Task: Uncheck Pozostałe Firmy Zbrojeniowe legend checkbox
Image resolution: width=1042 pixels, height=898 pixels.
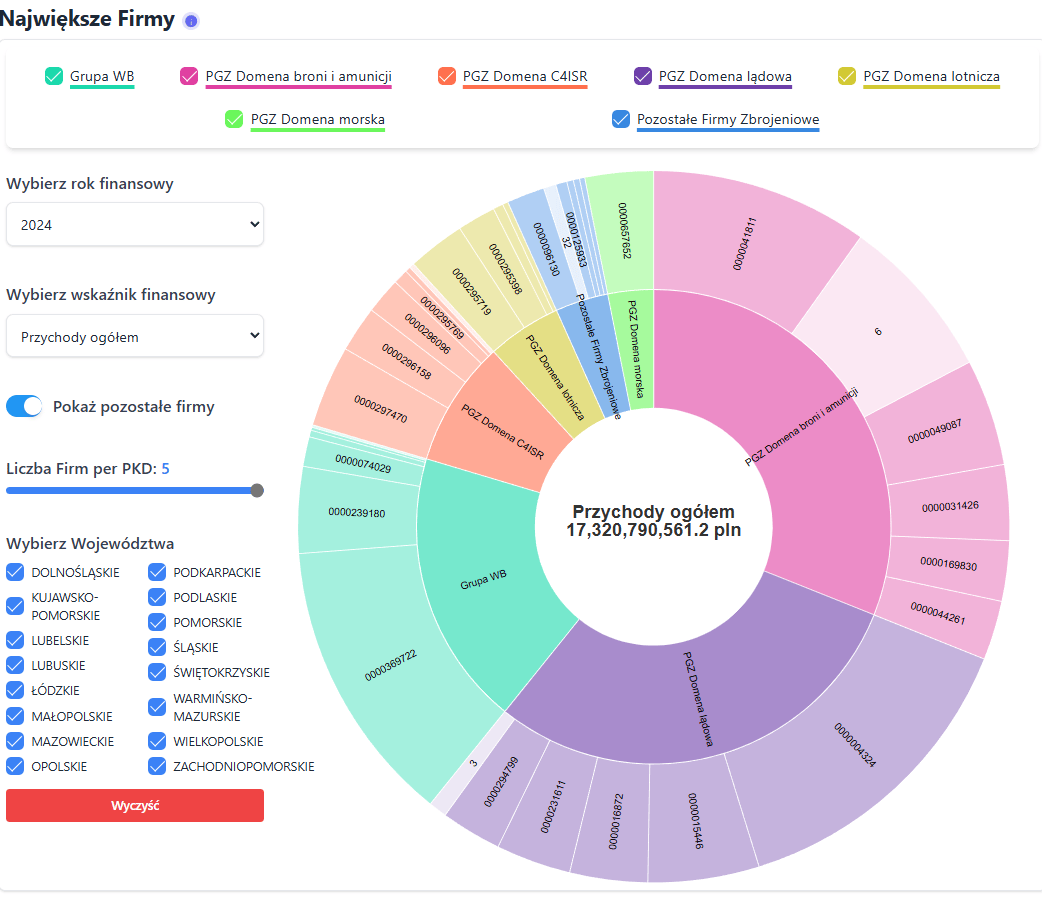Action: tap(621, 119)
